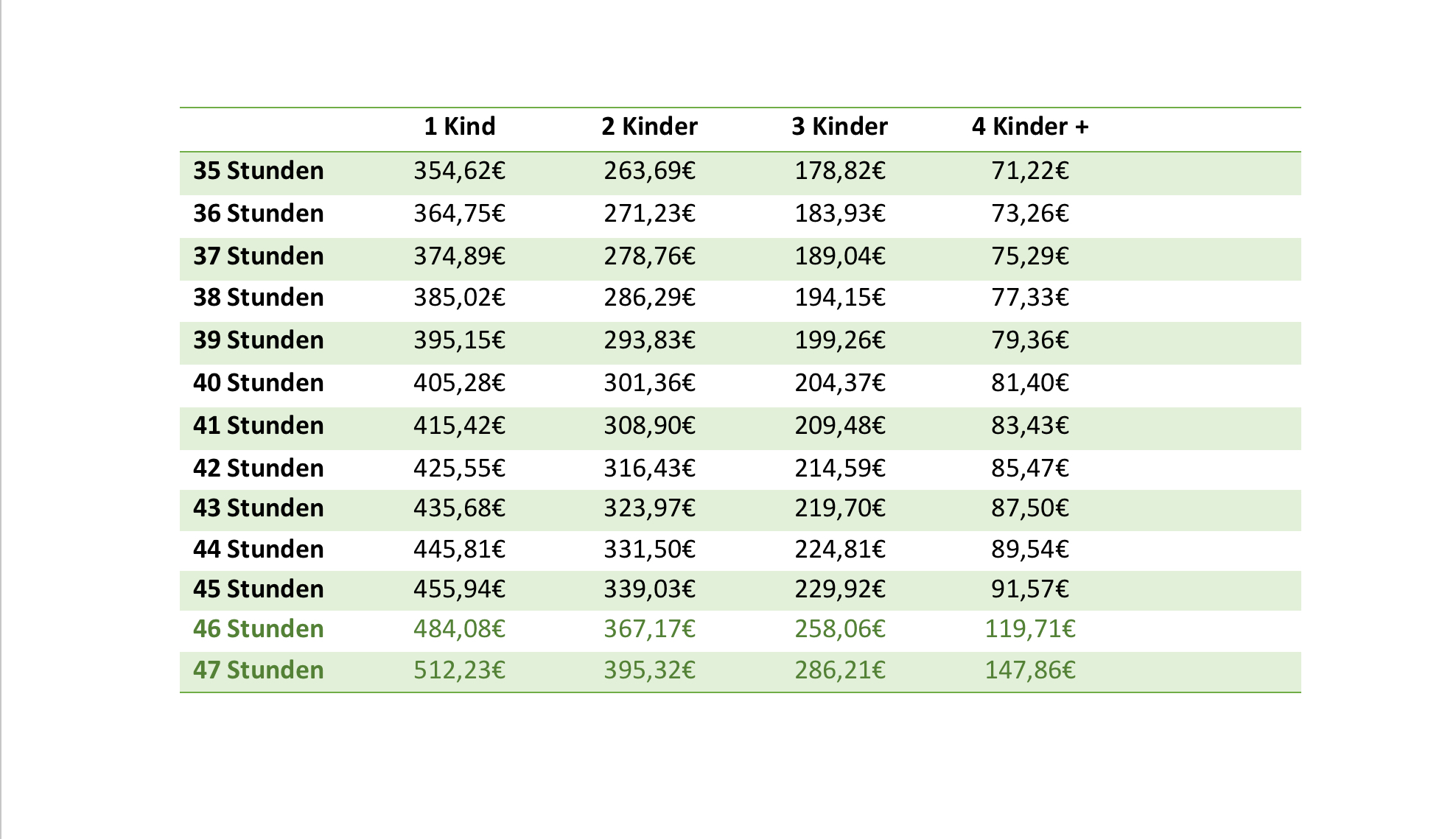Screen dimensions: 1456x839
Task: Click the 73,26€ value
Action: click(1030, 214)
